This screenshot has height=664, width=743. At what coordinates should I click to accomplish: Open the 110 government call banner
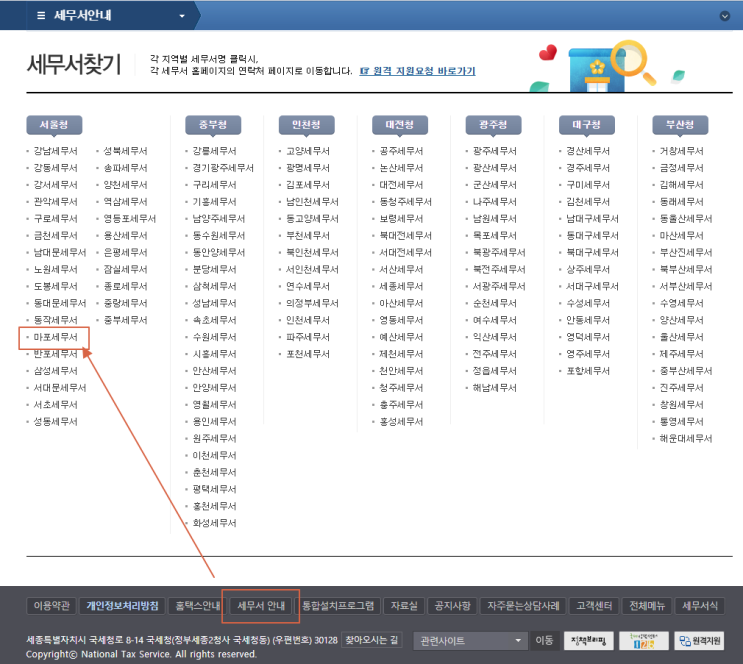click(x=643, y=641)
